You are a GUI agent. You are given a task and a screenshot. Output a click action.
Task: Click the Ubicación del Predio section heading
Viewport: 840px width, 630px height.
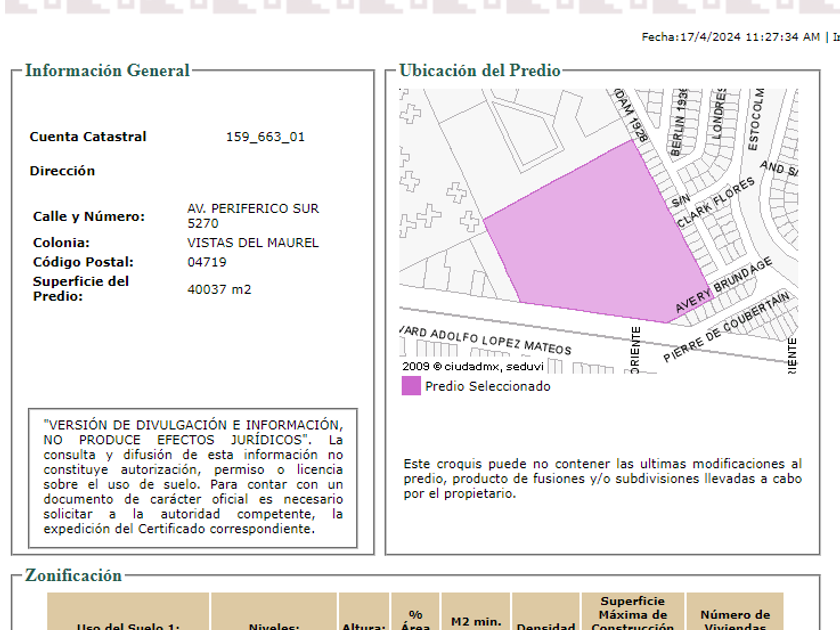click(480, 71)
